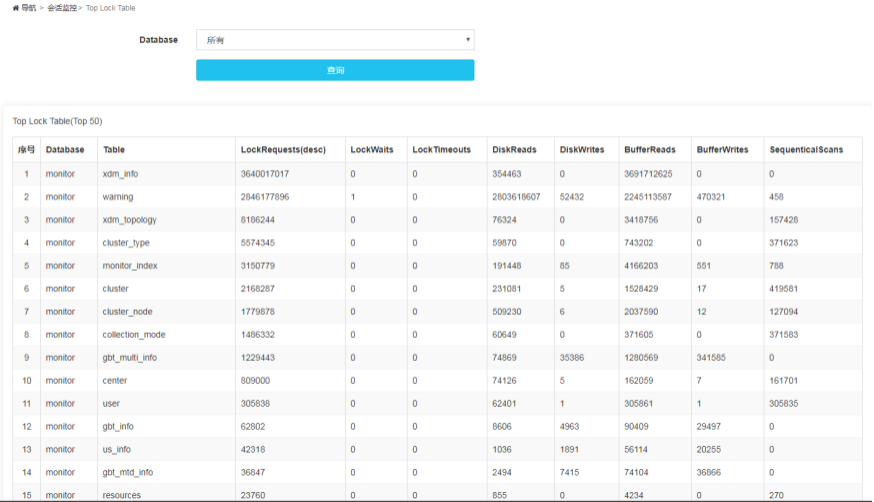Screen dimensions: 874x502
Task: Open the 会话监控 breadcrumb link
Action: click(62, 8)
